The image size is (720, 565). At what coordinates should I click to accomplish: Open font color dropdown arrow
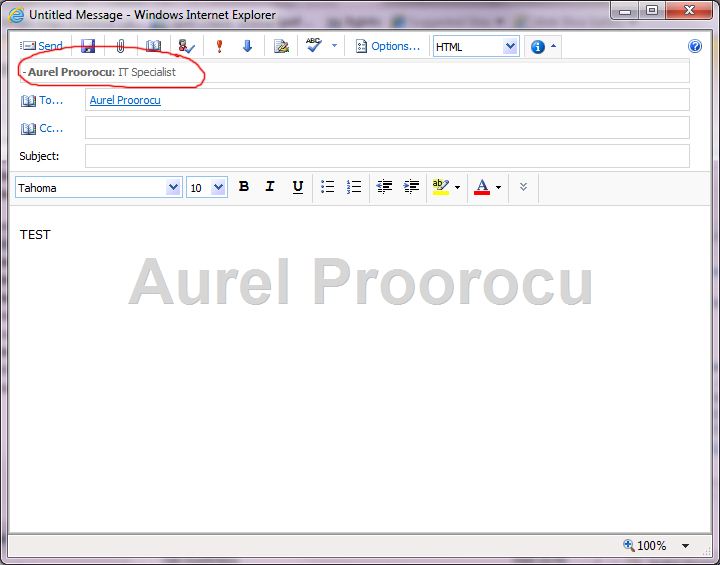click(498, 187)
